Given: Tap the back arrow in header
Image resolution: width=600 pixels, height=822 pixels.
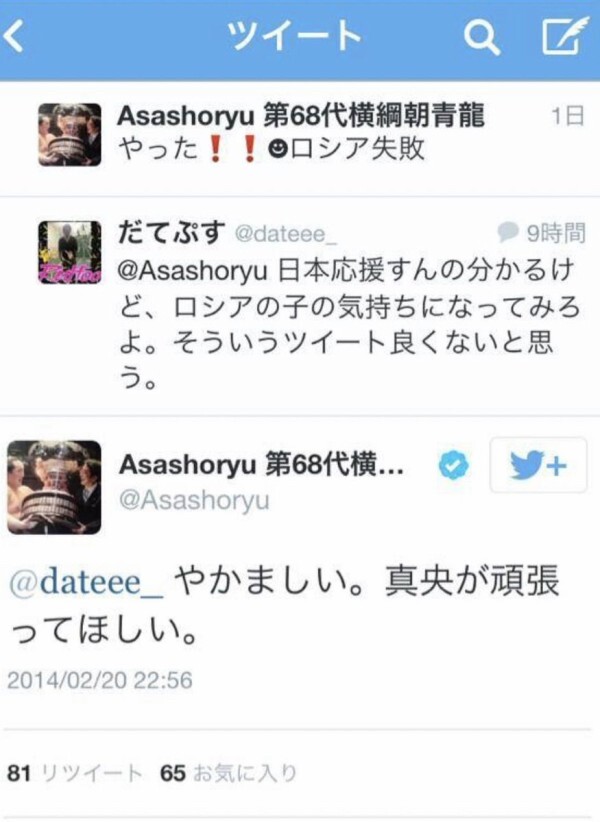Looking at the screenshot, I should (x=14, y=37).
